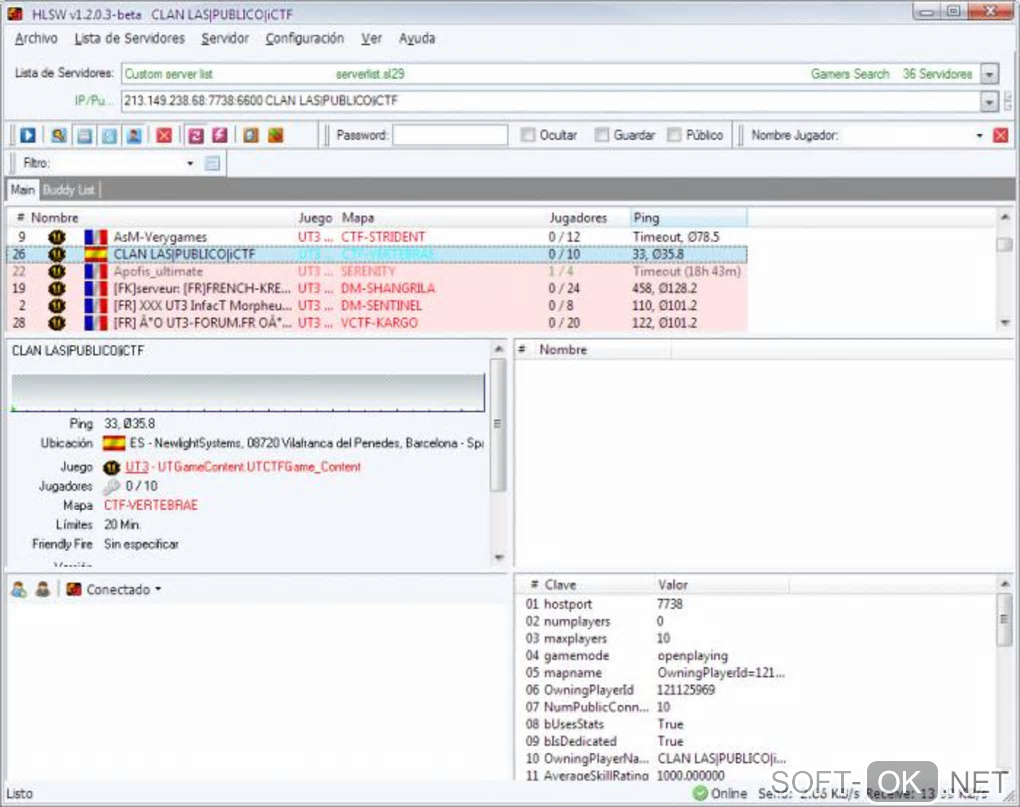This screenshot has width=1020, height=807.
Task: Click the first chat user icon left of Conectado
Action: (x=20, y=589)
